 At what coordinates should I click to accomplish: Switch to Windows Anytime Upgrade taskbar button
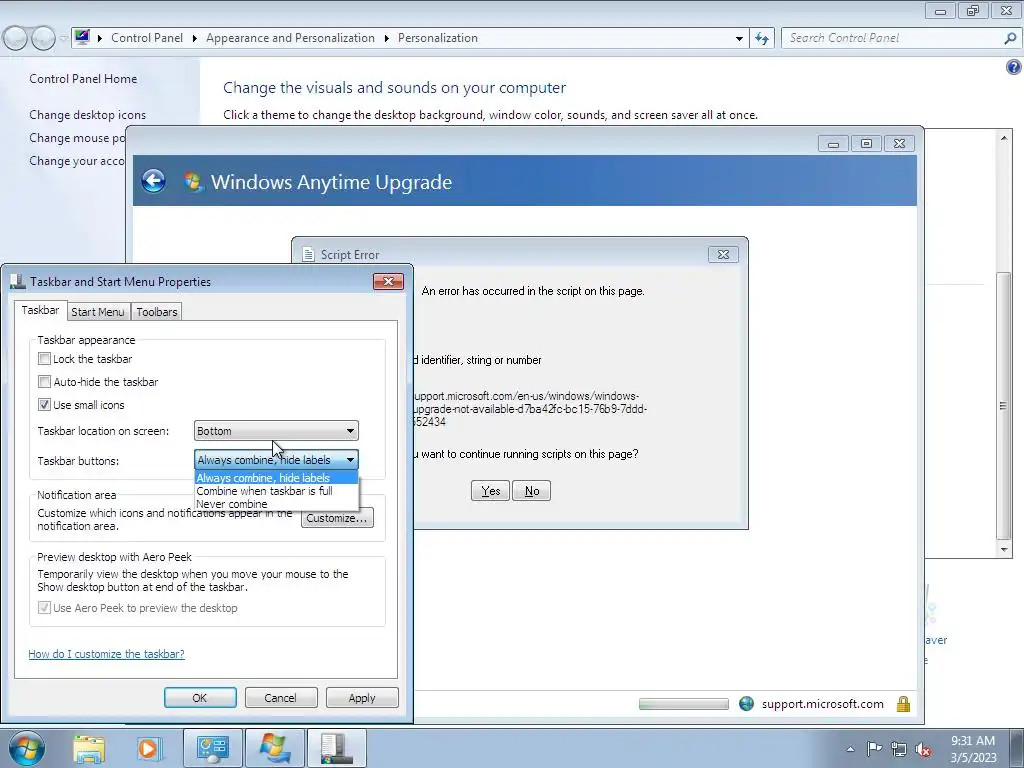(274, 748)
